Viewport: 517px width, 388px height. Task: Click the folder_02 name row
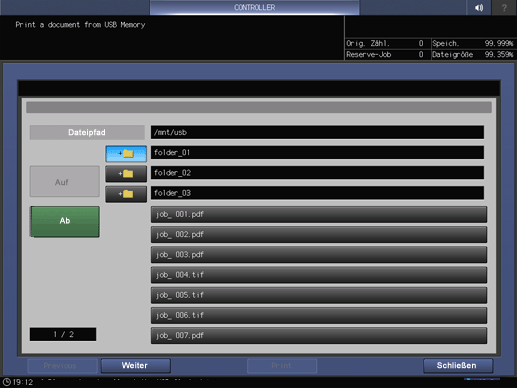[x=317, y=173]
